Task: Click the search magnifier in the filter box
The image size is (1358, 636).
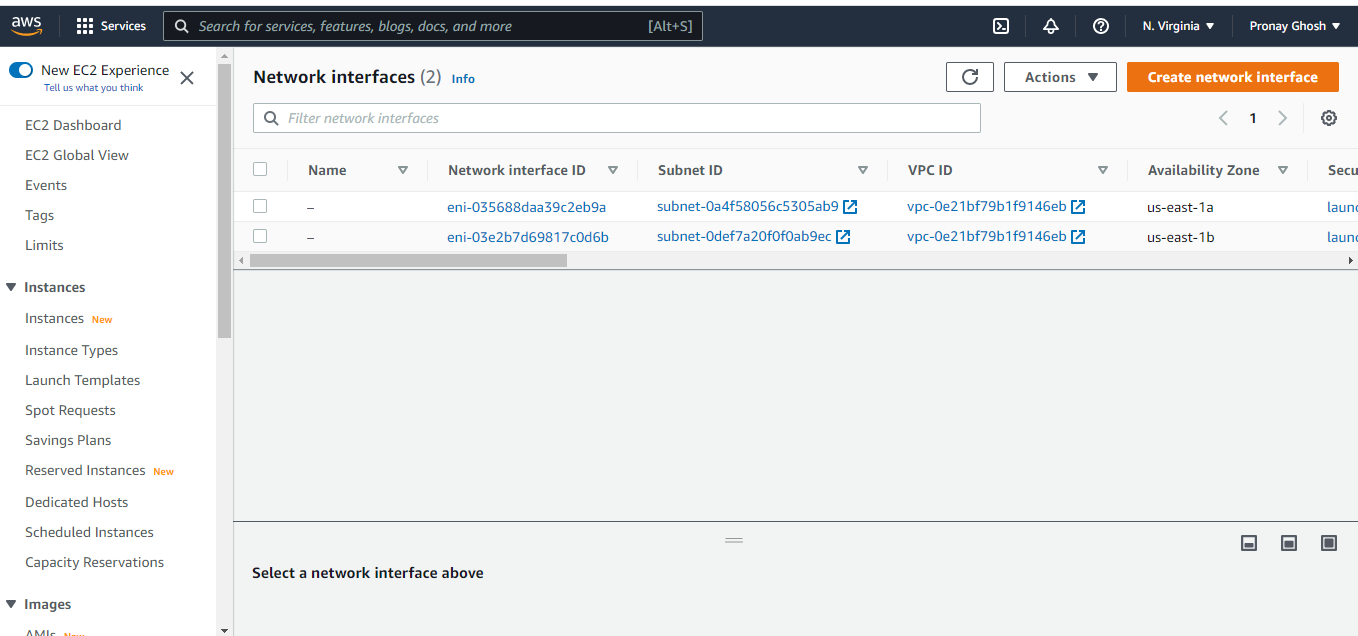Action: click(271, 118)
